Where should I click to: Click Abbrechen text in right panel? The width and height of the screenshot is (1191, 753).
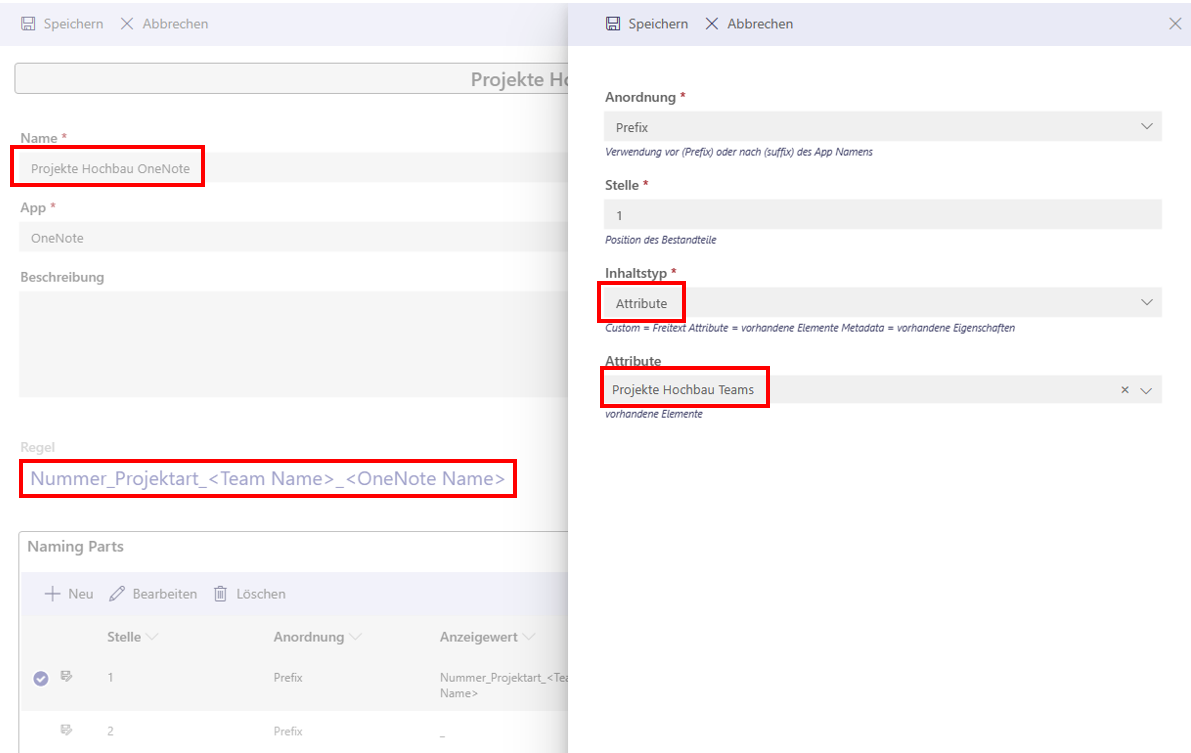click(x=760, y=24)
